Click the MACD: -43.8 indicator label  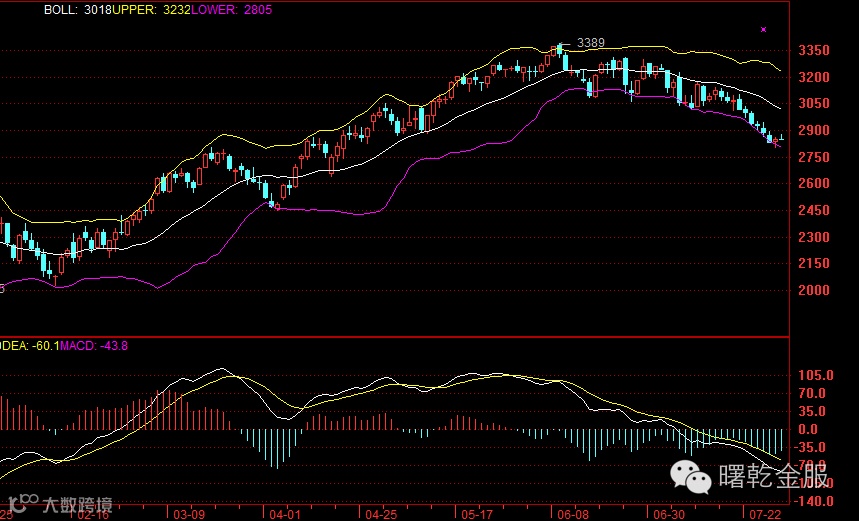point(94,346)
